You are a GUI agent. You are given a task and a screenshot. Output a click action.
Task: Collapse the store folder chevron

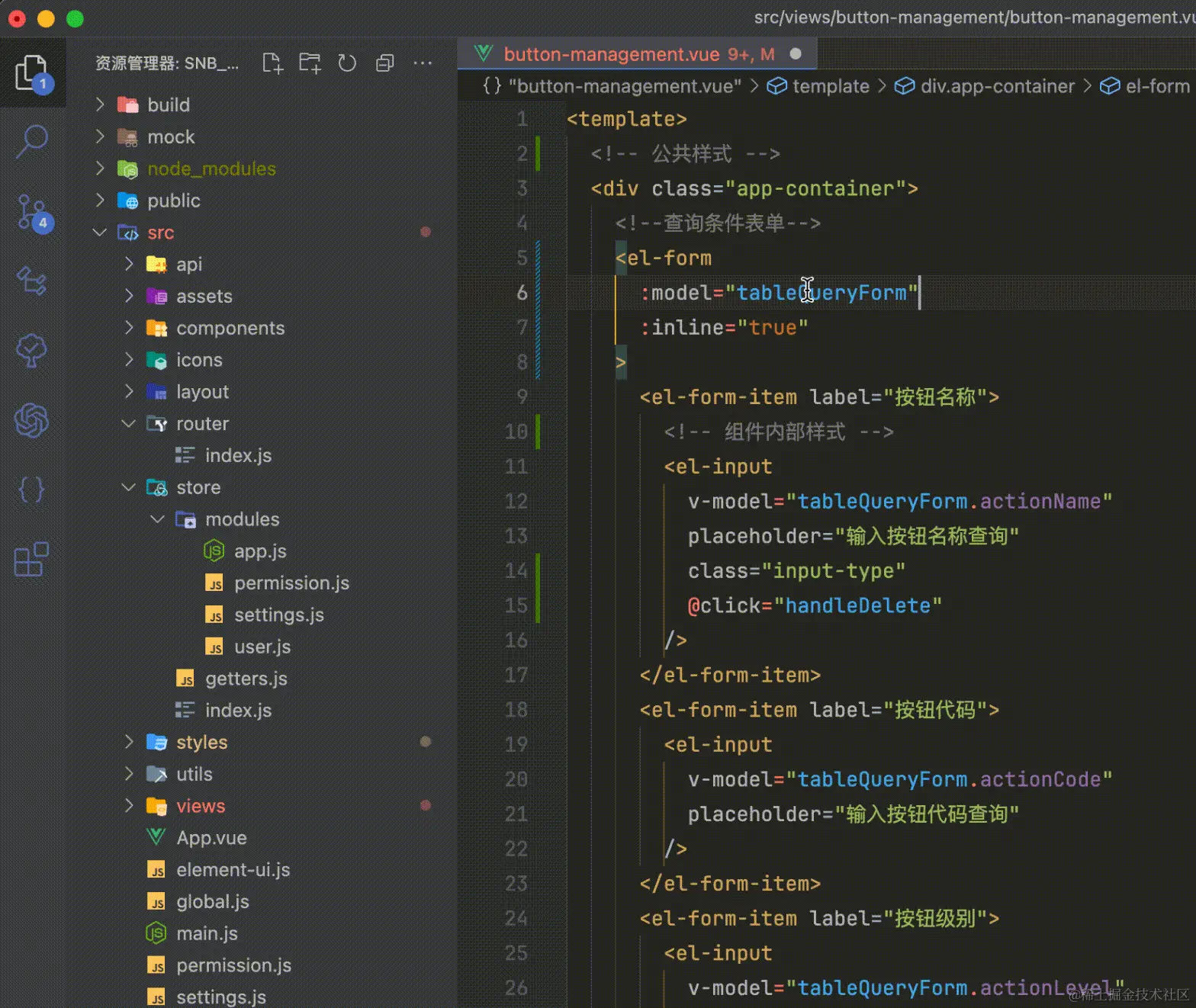point(128,487)
